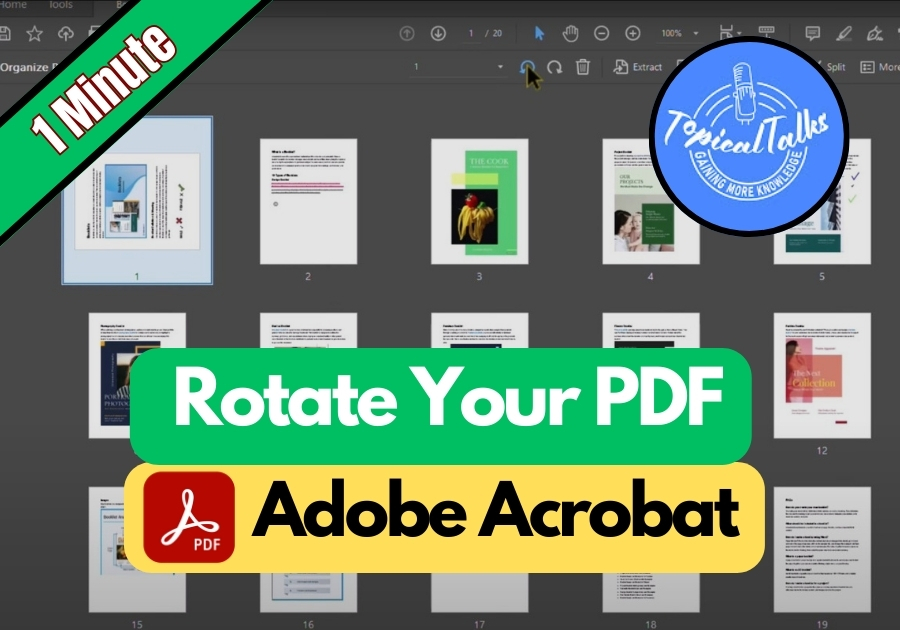The height and width of the screenshot is (630, 900).
Task: Select the arrow Selection tool
Action: pyautogui.click(x=539, y=33)
